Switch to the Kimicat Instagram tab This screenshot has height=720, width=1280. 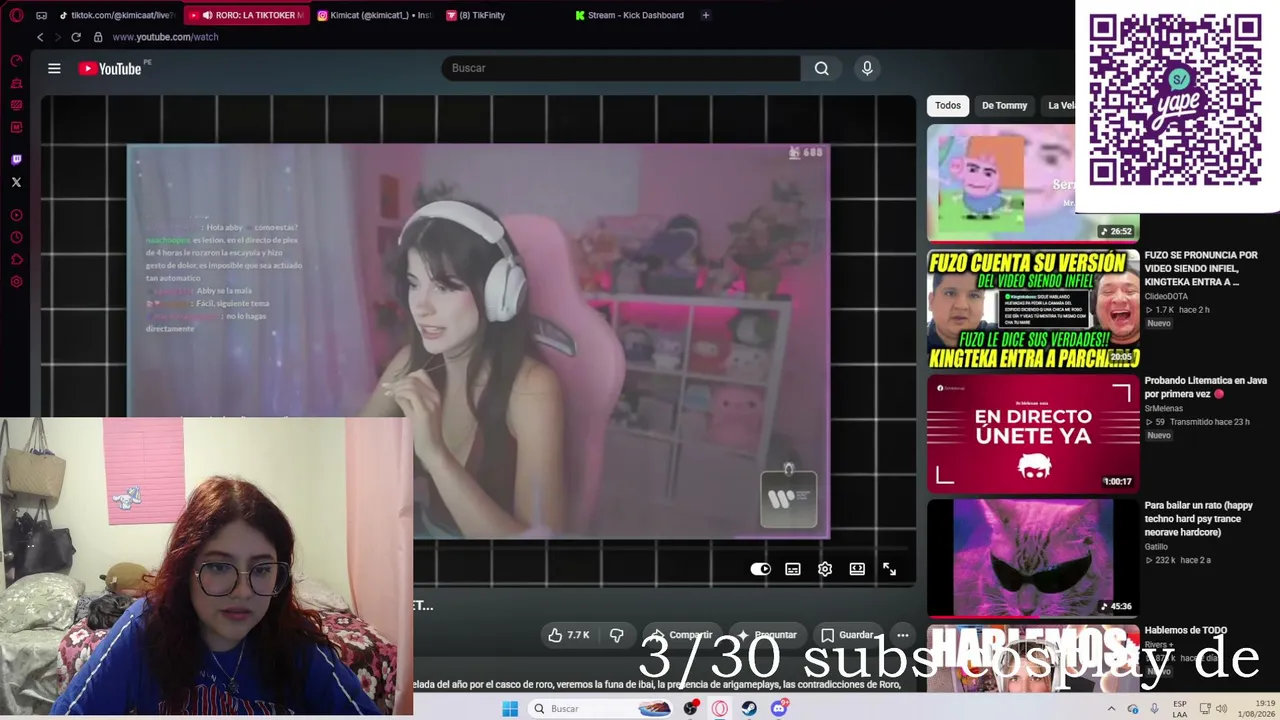coord(373,15)
